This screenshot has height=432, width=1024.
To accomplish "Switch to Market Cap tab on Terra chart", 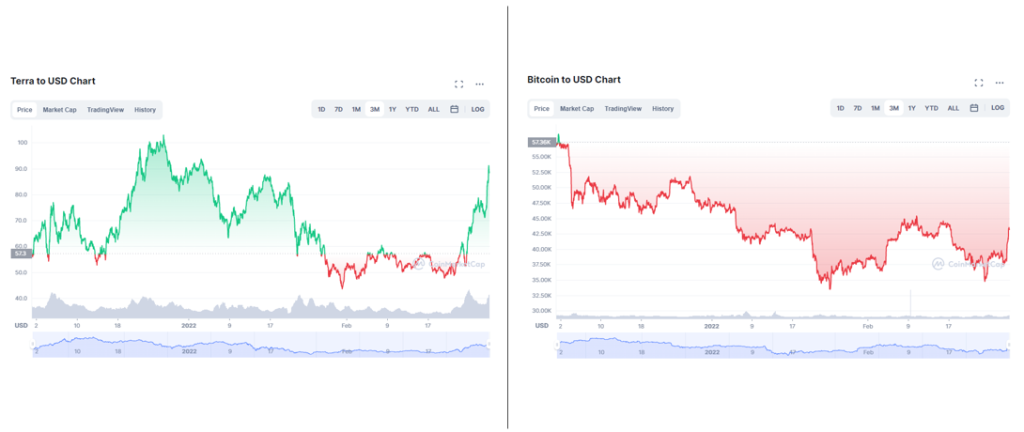I will tap(59, 110).
